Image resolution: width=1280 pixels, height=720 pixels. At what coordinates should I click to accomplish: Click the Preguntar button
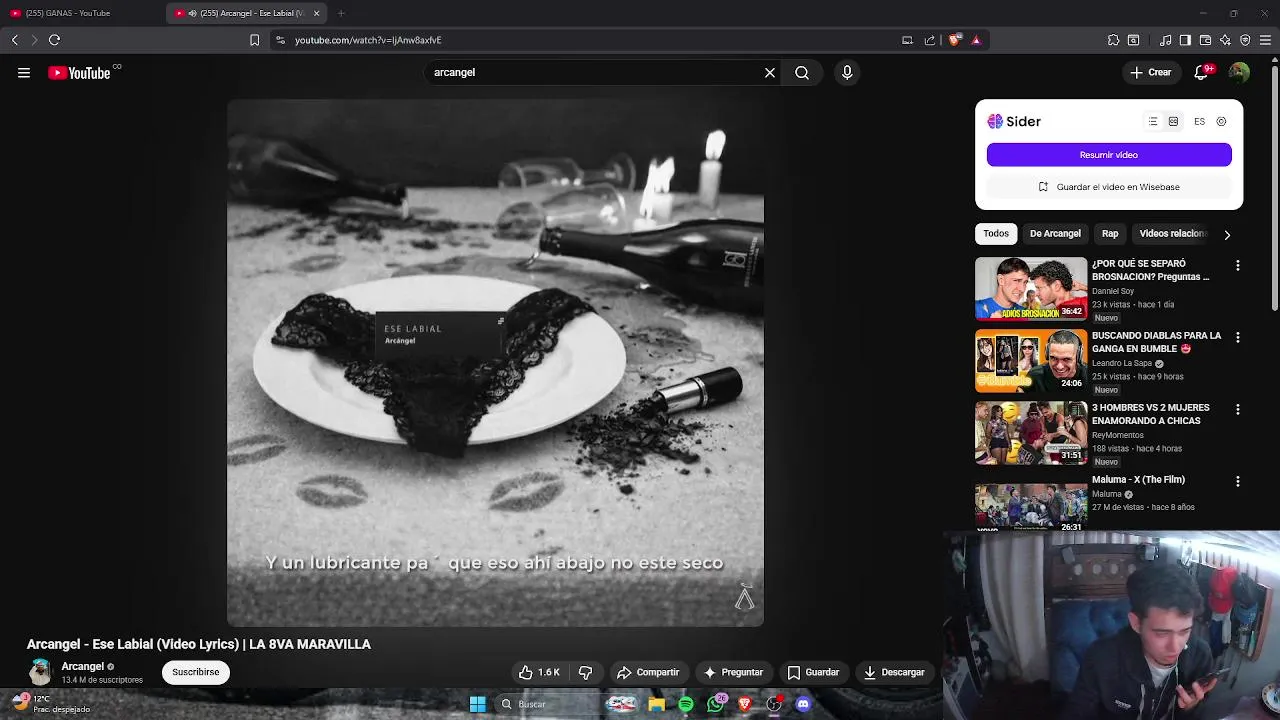[x=733, y=672]
